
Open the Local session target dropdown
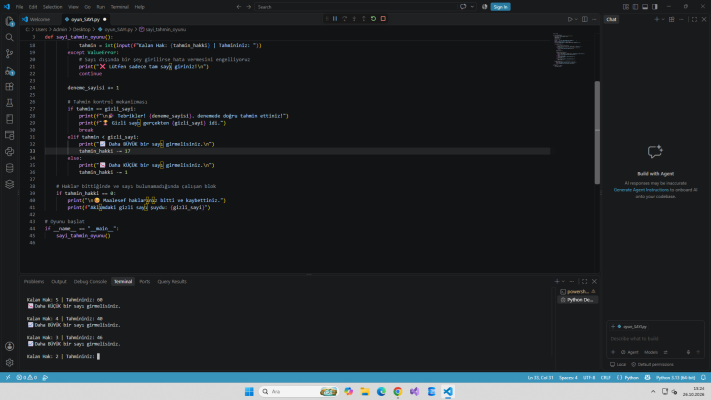[x=618, y=365]
